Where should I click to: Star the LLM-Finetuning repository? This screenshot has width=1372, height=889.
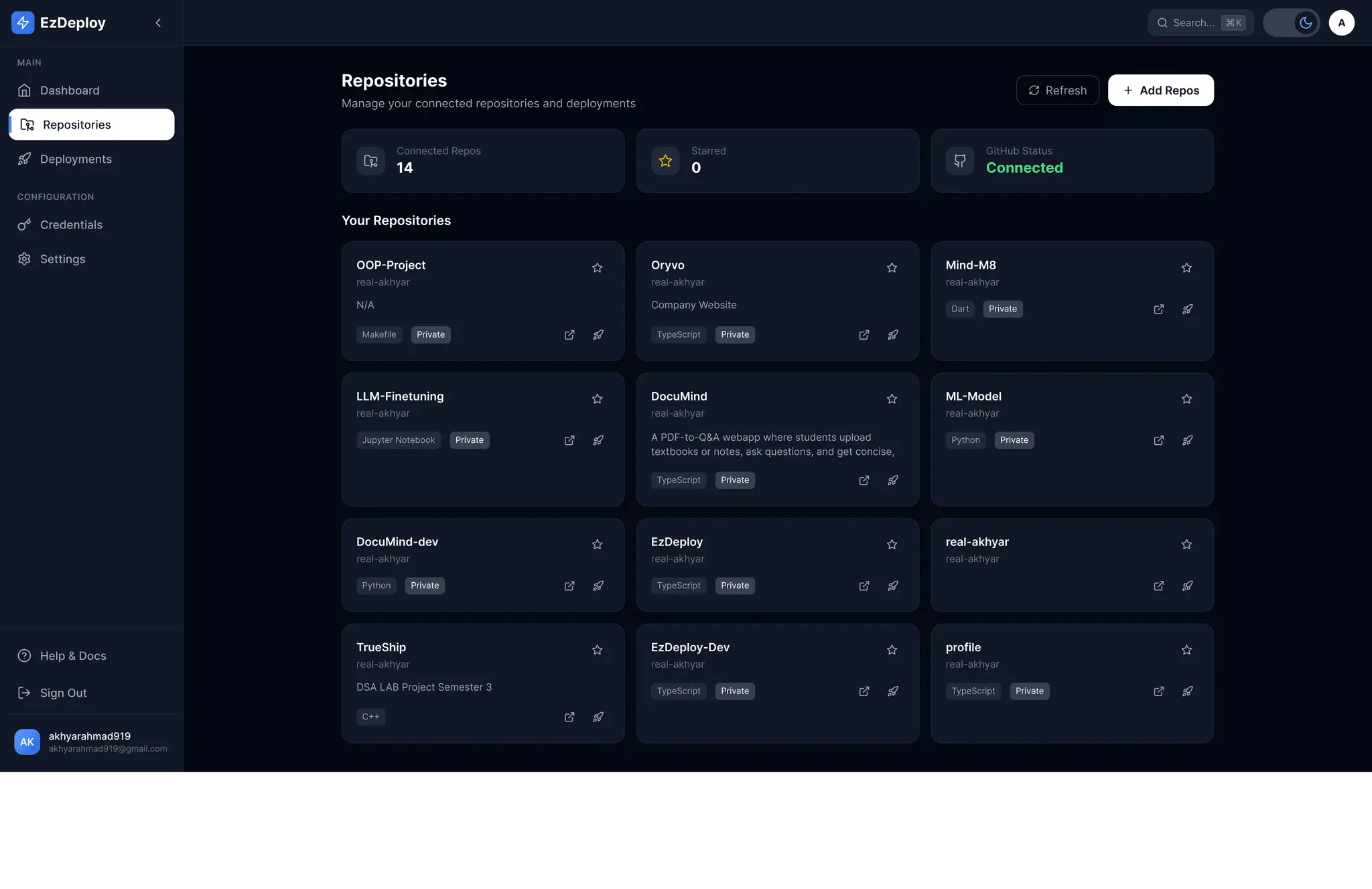click(x=597, y=399)
